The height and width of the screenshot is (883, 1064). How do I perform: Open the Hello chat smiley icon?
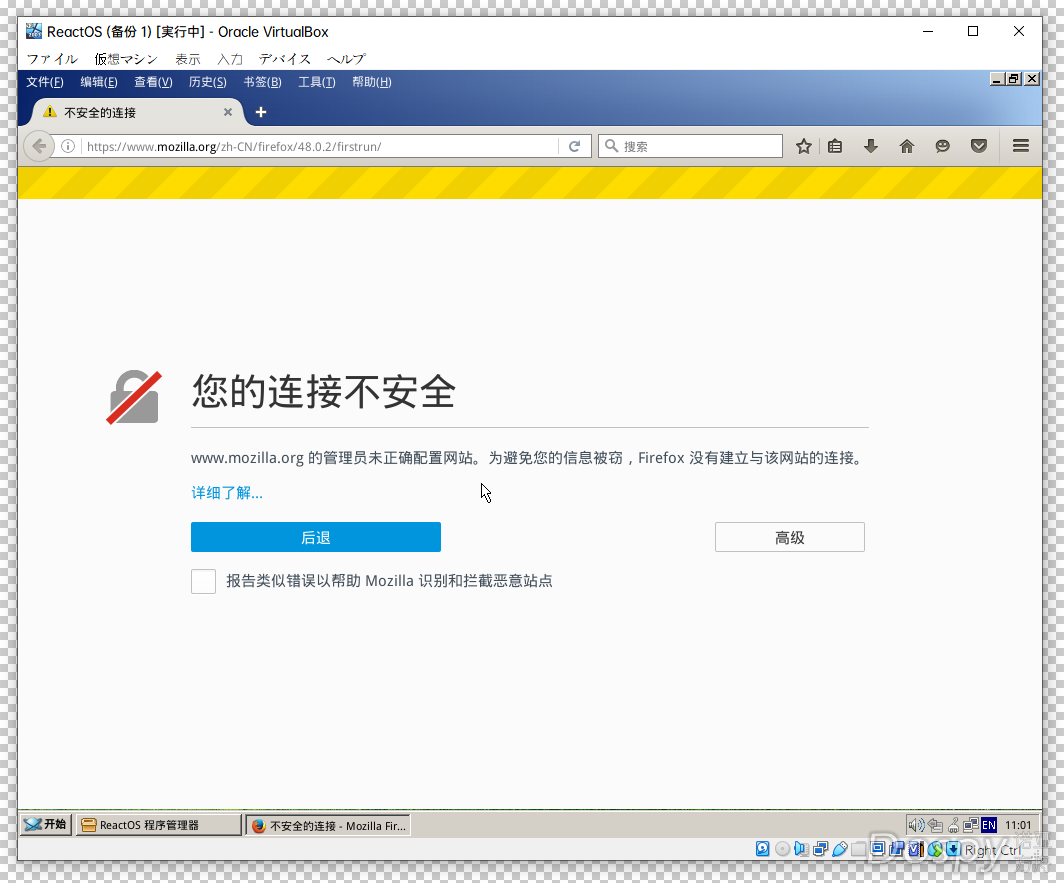coord(942,146)
